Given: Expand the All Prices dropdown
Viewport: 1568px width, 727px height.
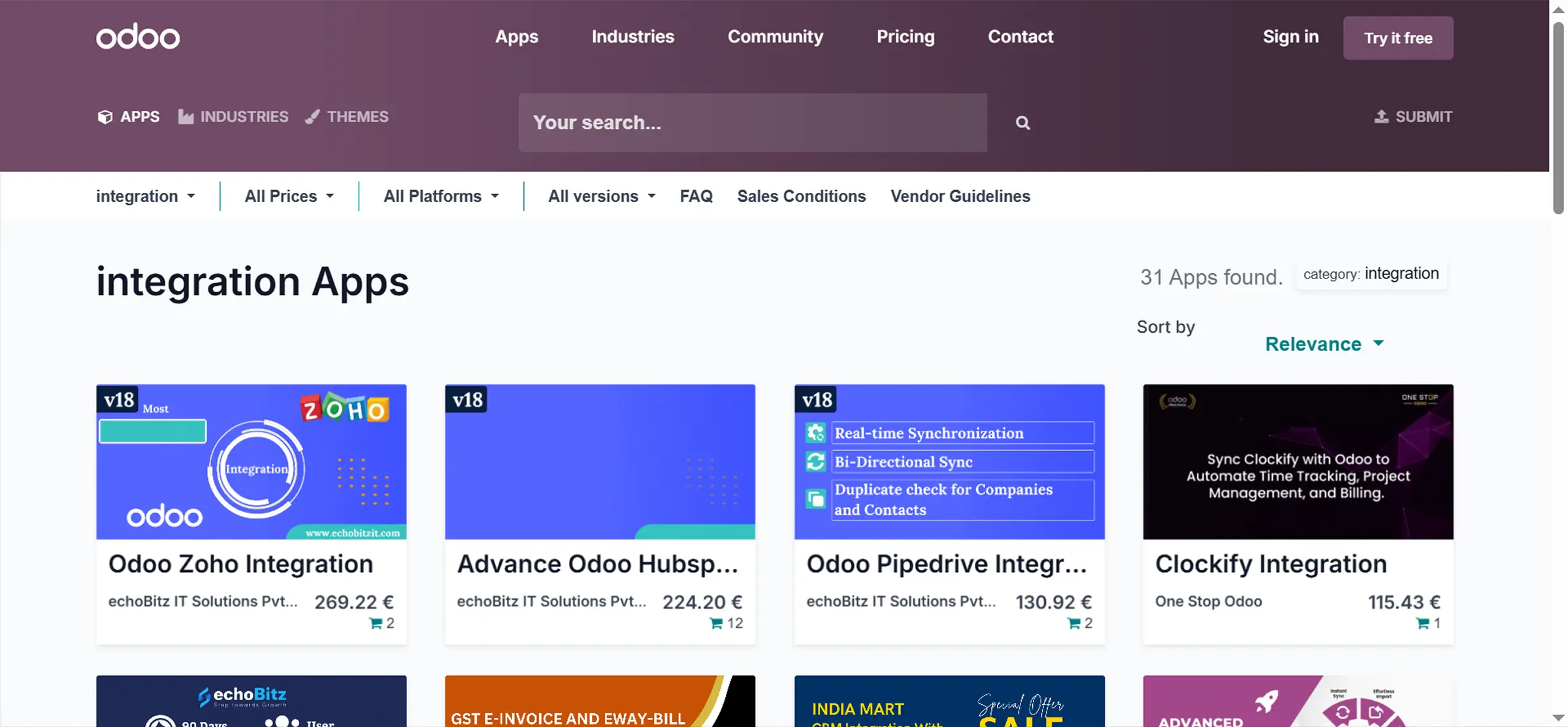Looking at the screenshot, I should 289,196.
